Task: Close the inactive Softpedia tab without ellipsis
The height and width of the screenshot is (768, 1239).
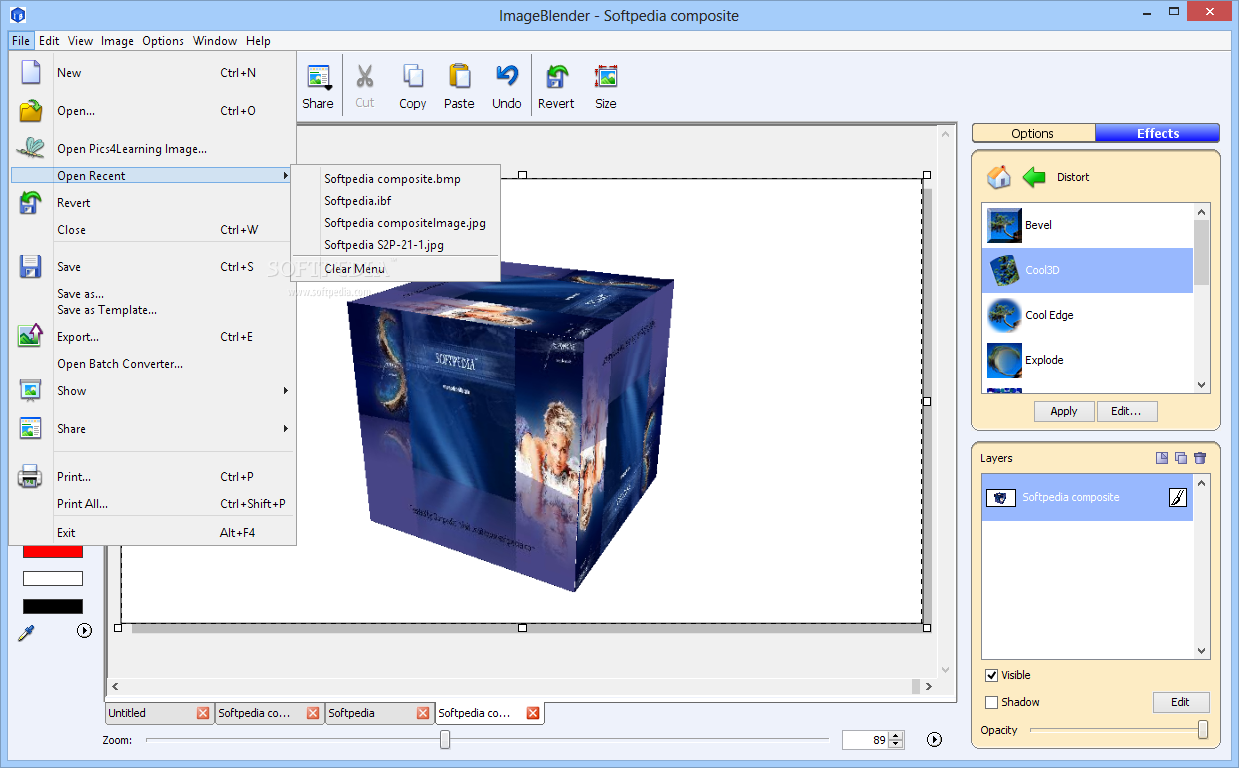Action: coord(423,713)
